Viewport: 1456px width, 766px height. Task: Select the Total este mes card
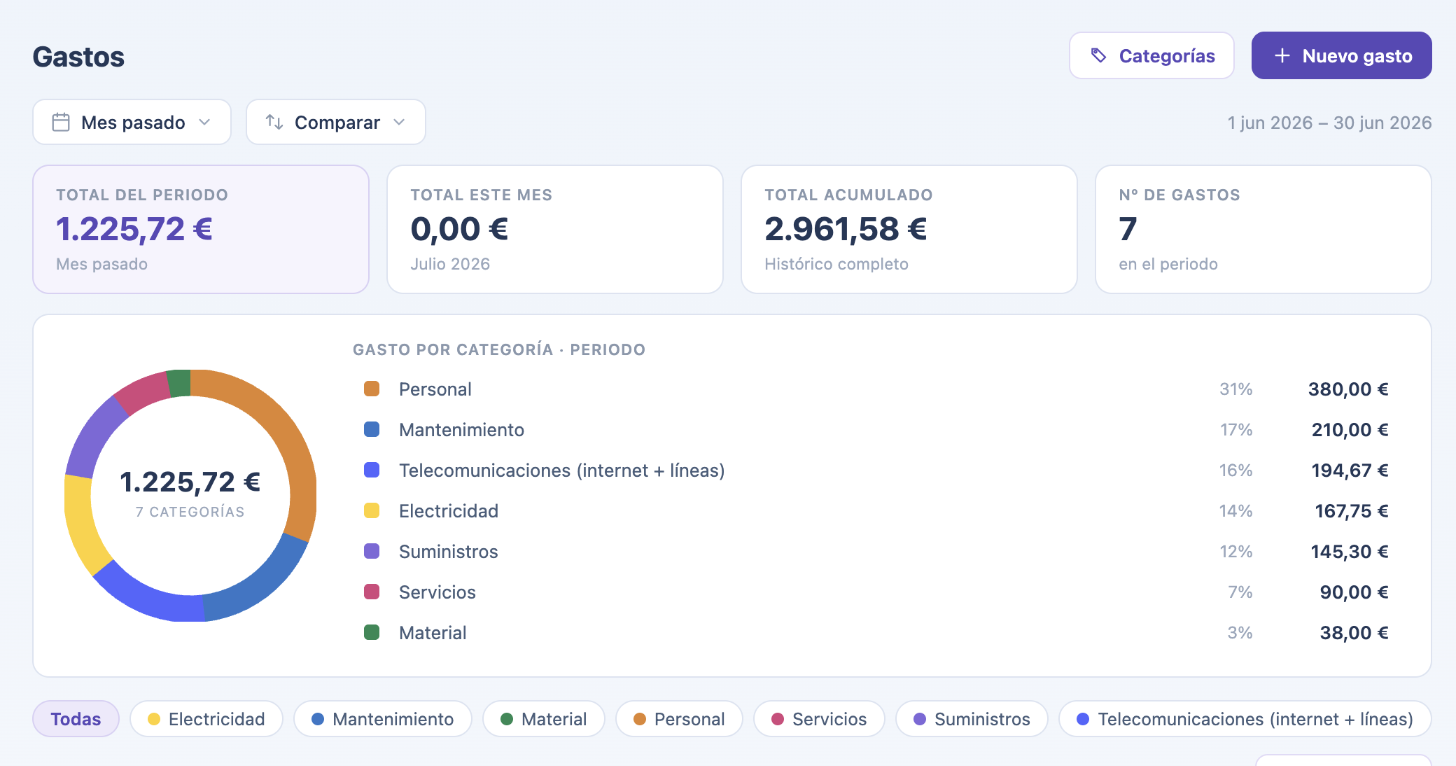click(555, 229)
